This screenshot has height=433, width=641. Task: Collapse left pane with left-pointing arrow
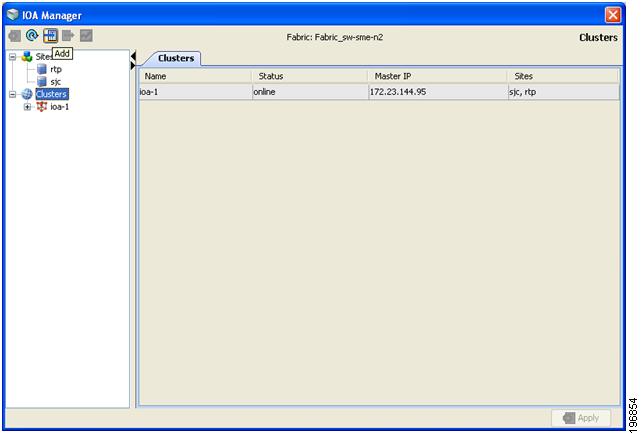point(133,56)
